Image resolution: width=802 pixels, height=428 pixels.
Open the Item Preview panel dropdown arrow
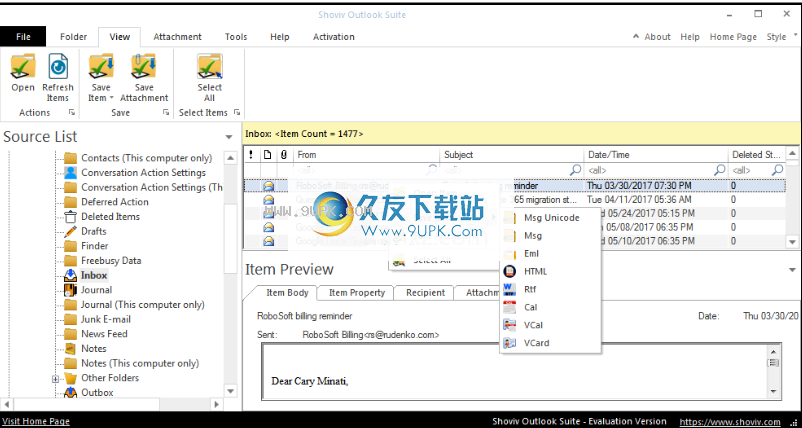tap(792, 269)
